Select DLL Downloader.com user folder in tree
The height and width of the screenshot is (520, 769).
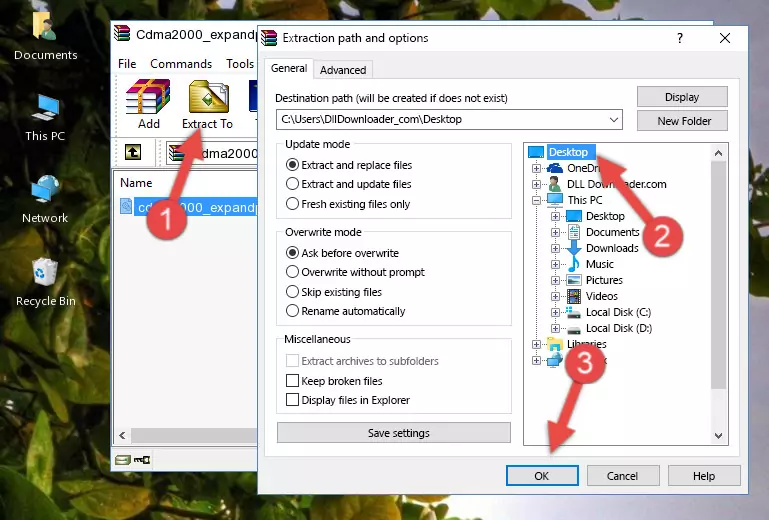(x=616, y=184)
